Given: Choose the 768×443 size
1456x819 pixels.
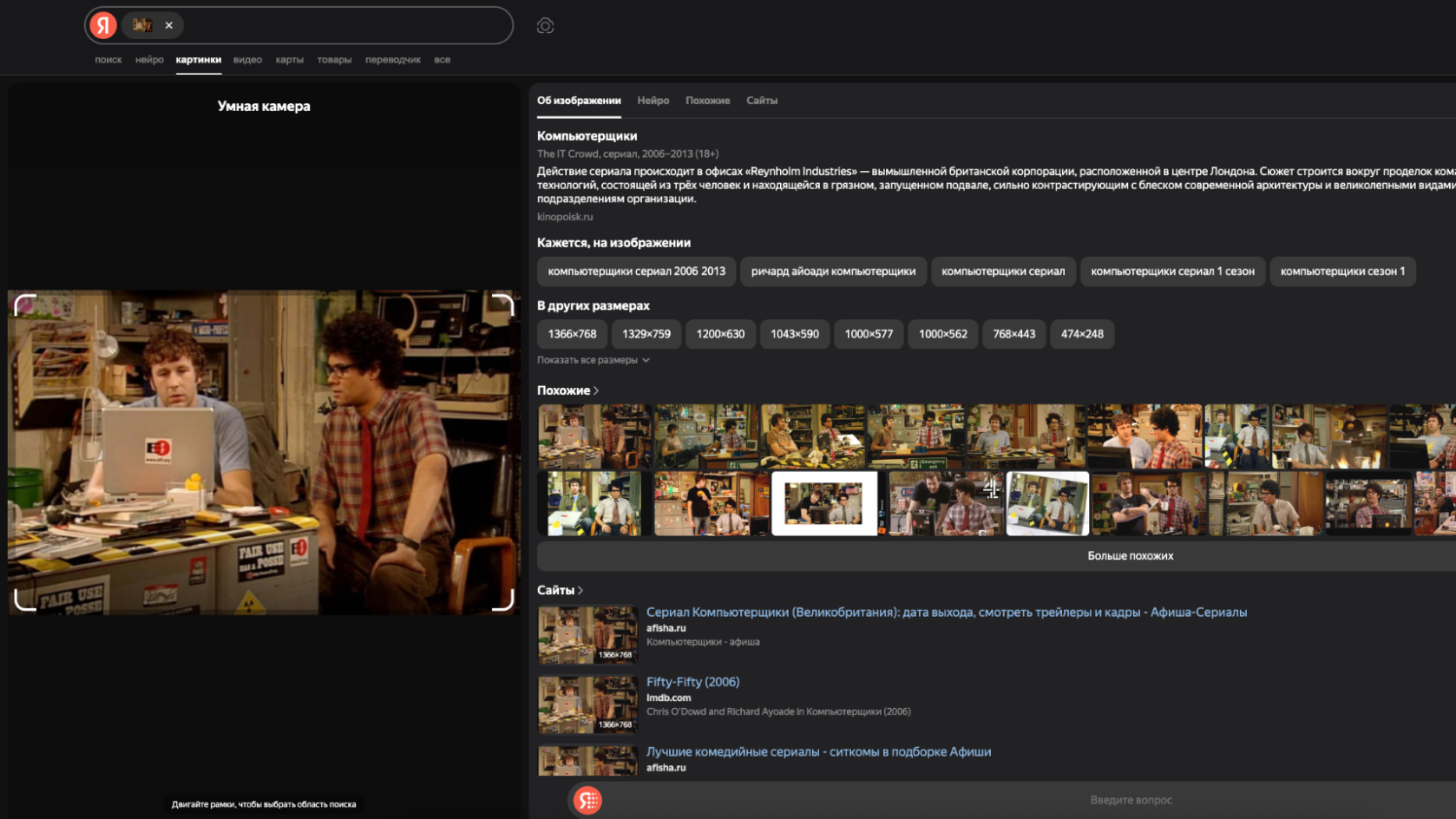Looking at the screenshot, I should (x=1013, y=334).
